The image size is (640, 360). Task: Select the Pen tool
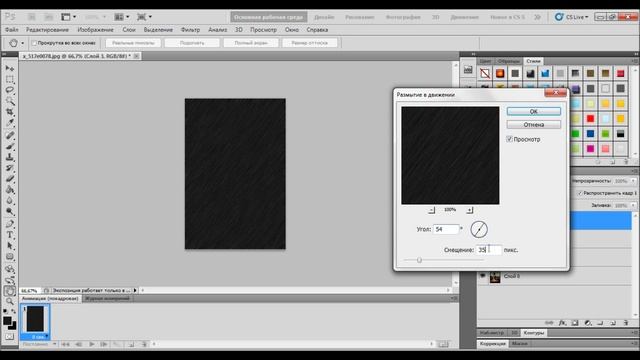point(10,224)
